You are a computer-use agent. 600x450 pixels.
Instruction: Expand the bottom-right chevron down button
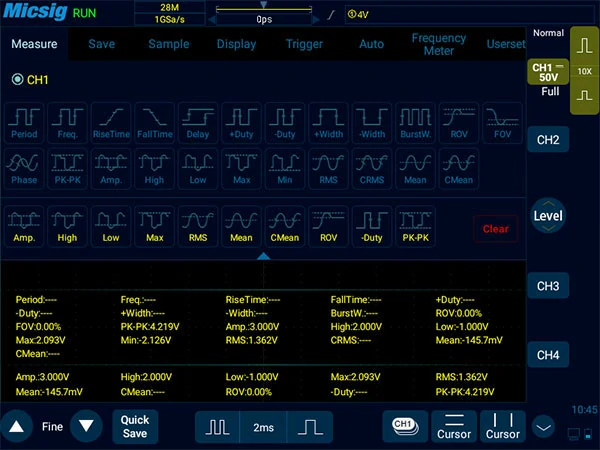(543, 427)
